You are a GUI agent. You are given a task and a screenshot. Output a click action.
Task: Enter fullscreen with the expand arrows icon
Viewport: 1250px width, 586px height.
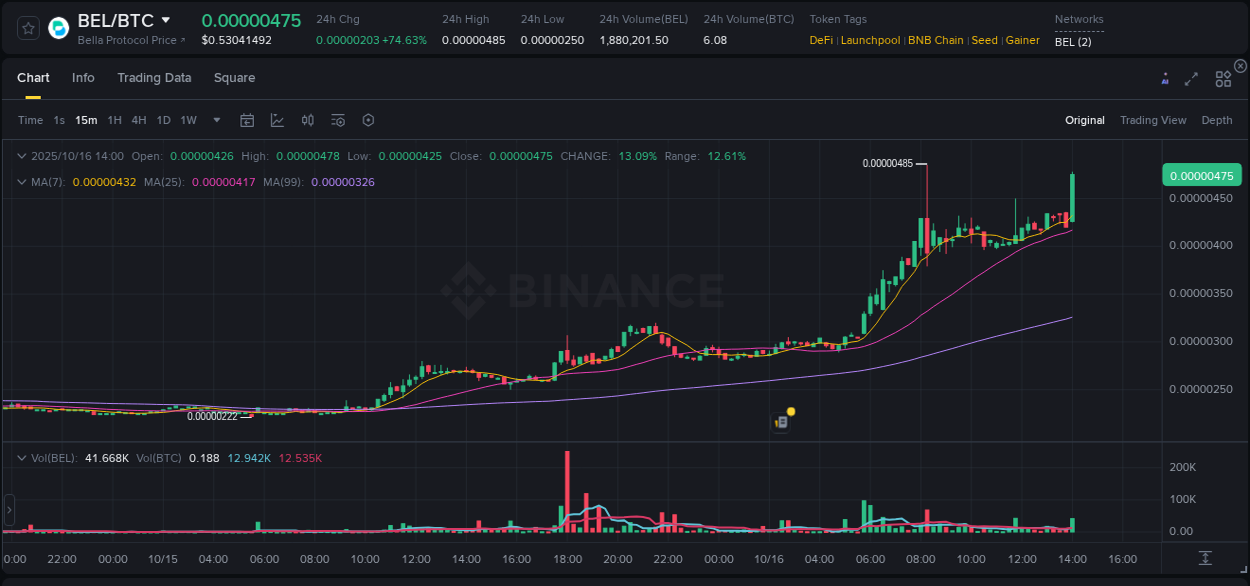tap(1191, 78)
